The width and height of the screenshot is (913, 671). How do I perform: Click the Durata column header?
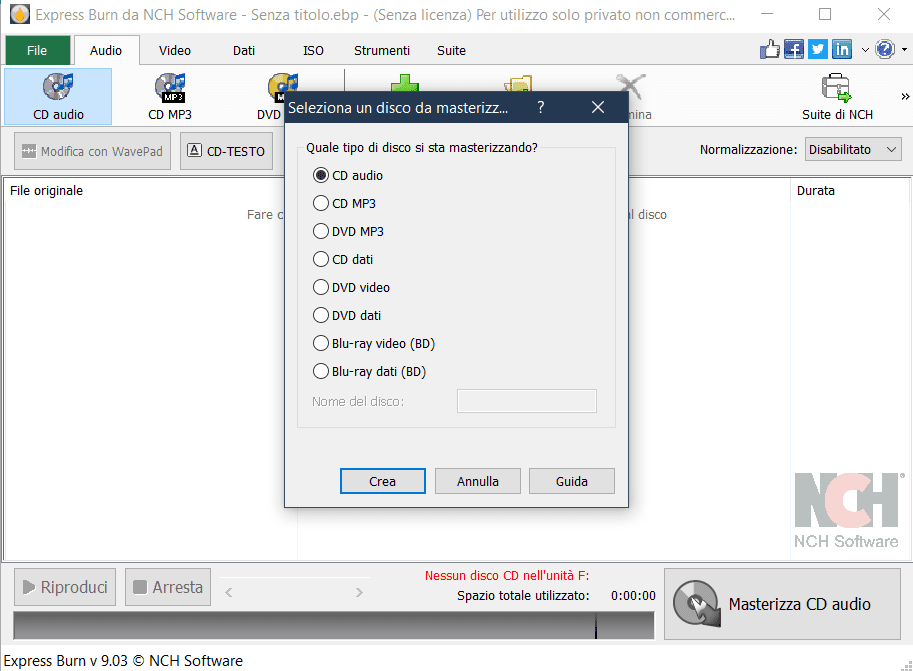(x=849, y=190)
